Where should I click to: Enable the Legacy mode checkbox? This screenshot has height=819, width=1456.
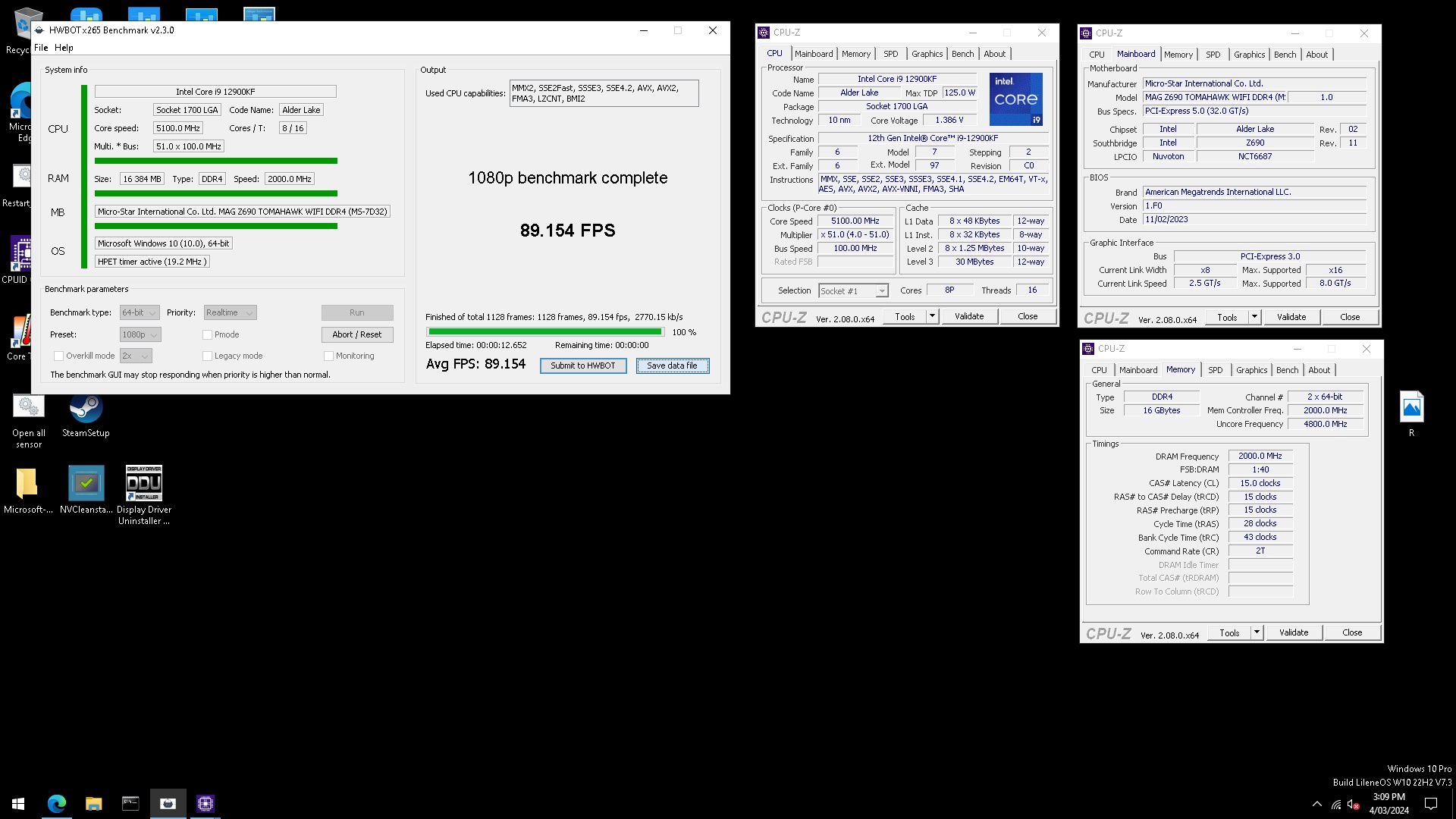207,356
